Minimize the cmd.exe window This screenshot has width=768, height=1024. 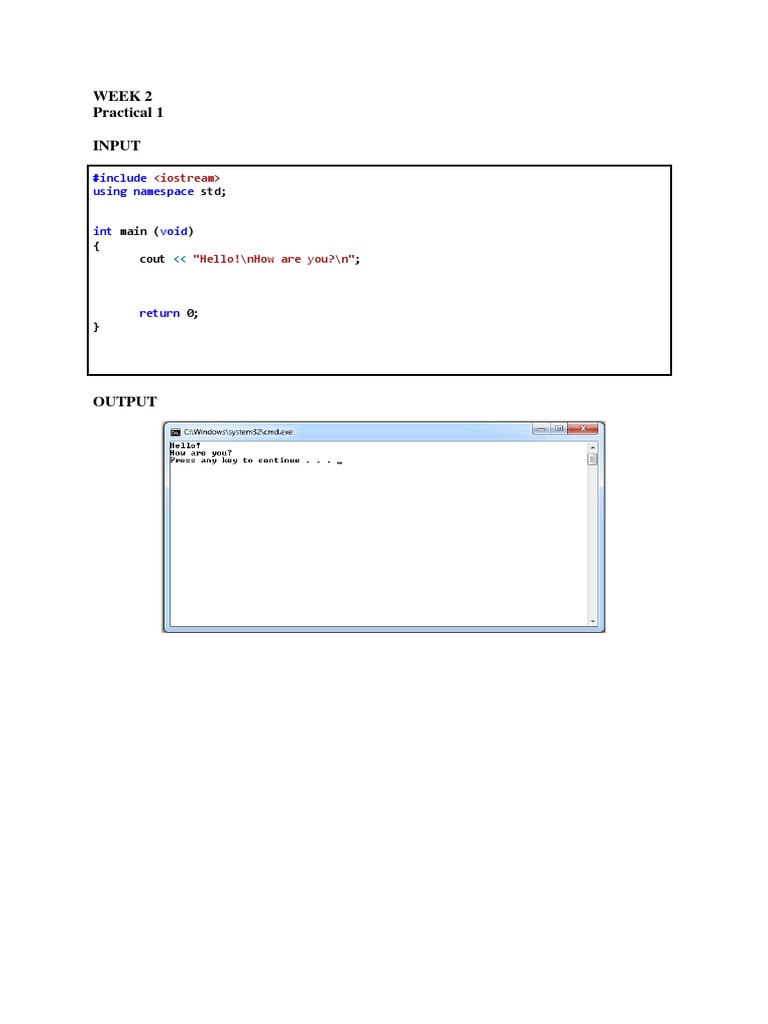coord(541,428)
